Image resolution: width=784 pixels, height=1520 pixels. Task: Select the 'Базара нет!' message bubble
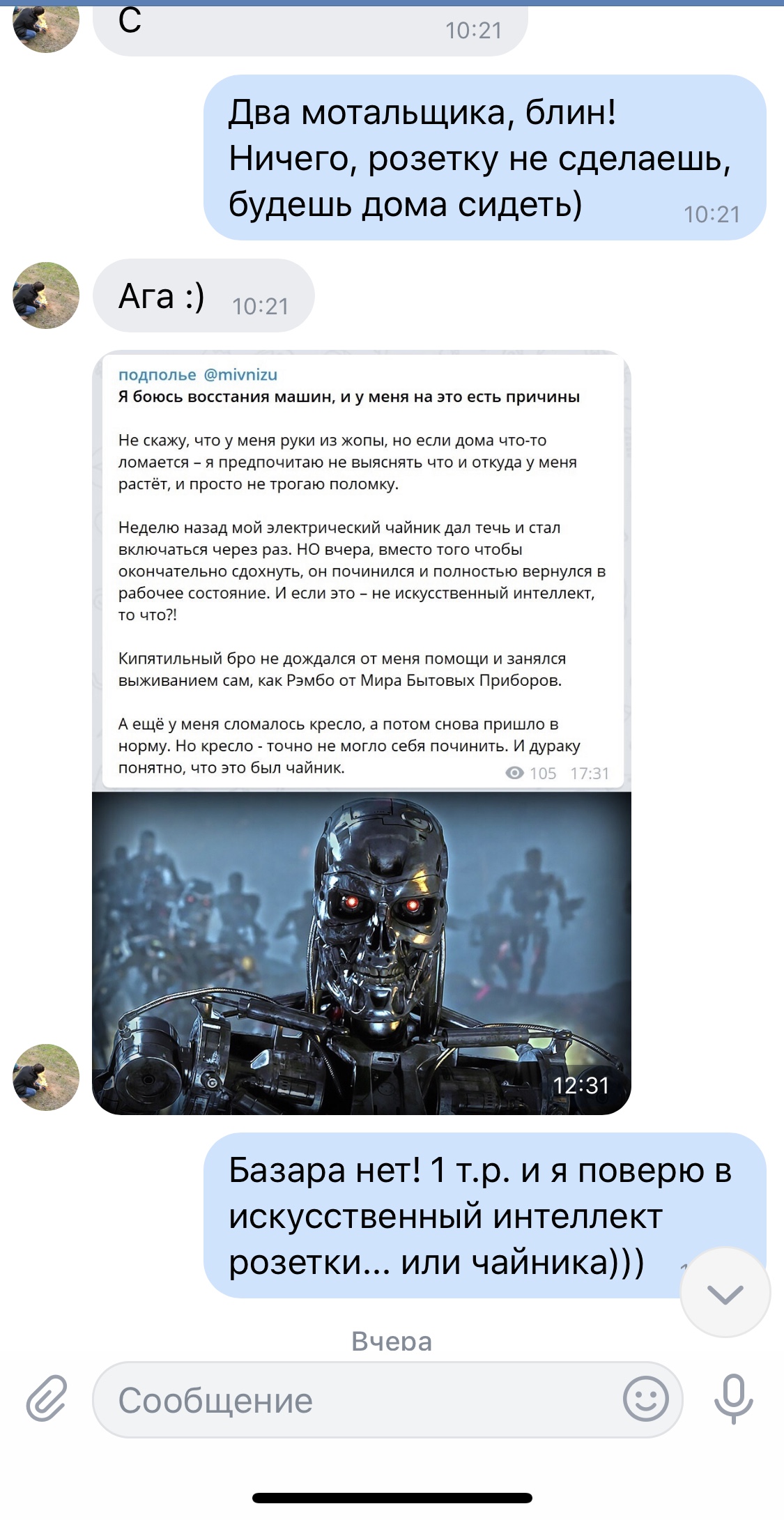pos(485,1215)
